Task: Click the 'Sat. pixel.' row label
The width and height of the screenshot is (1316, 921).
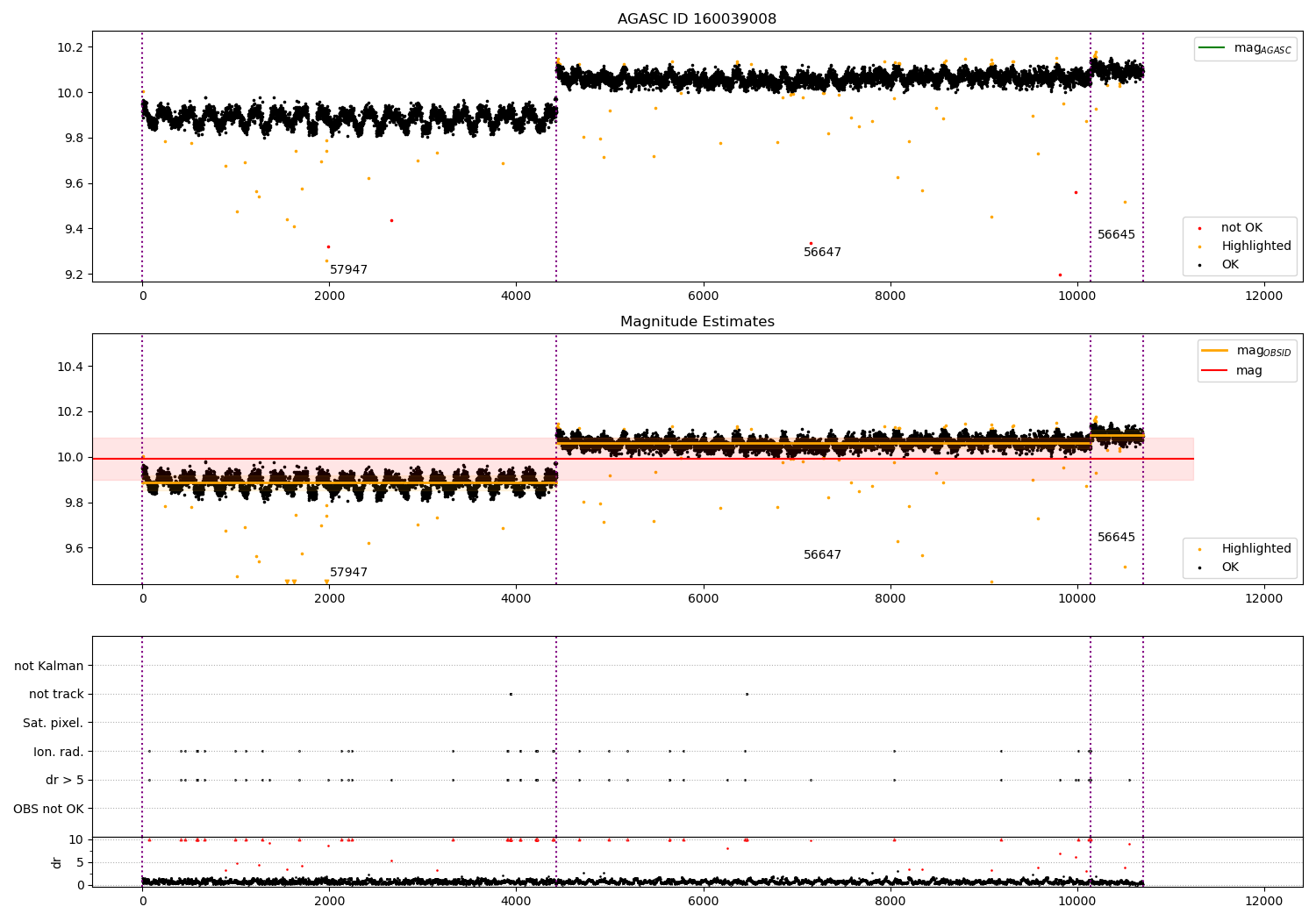Action: (54, 724)
